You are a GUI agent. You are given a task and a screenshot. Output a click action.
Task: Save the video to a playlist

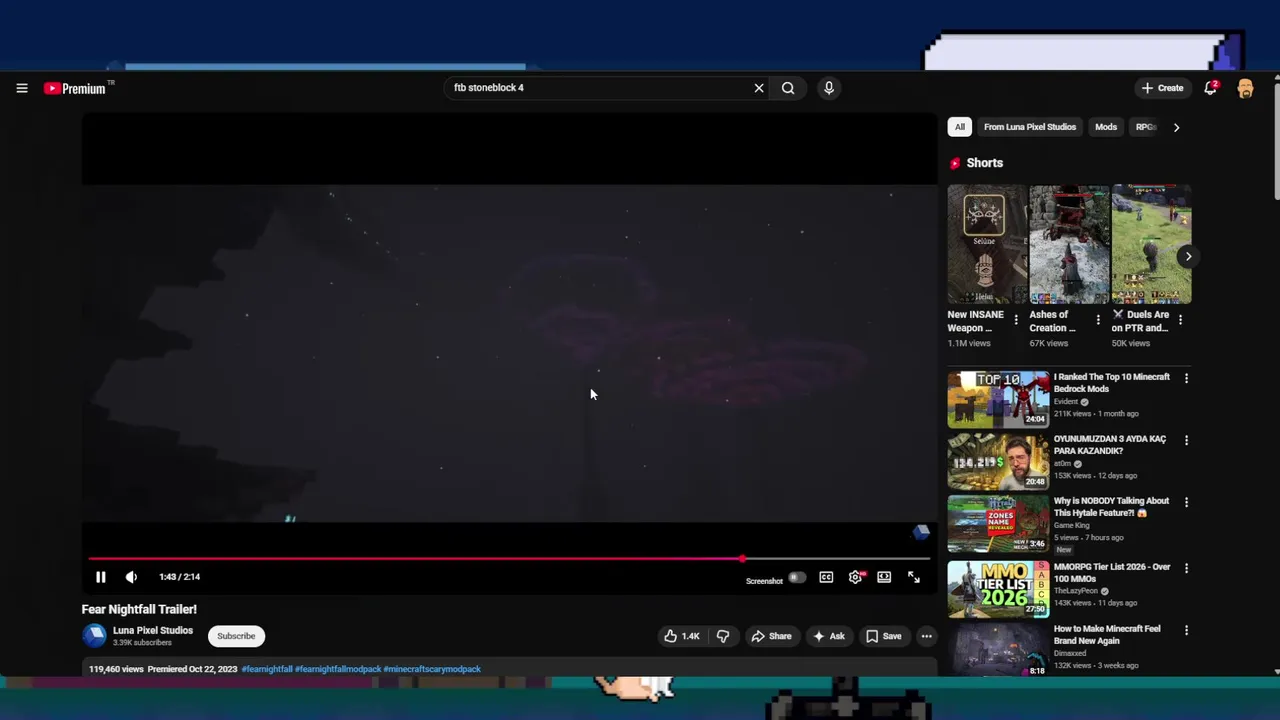point(884,636)
